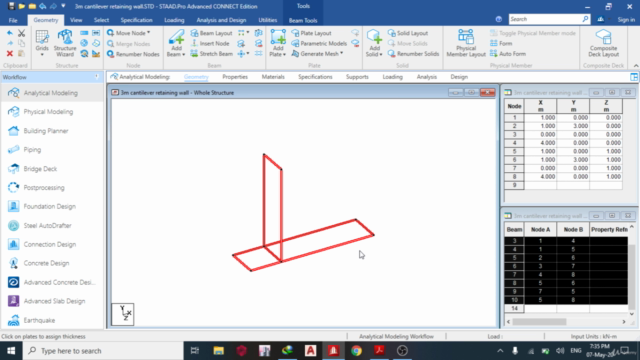This screenshot has width=640, height=360.
Task: Click Auto Form
Action: (508, 54)
